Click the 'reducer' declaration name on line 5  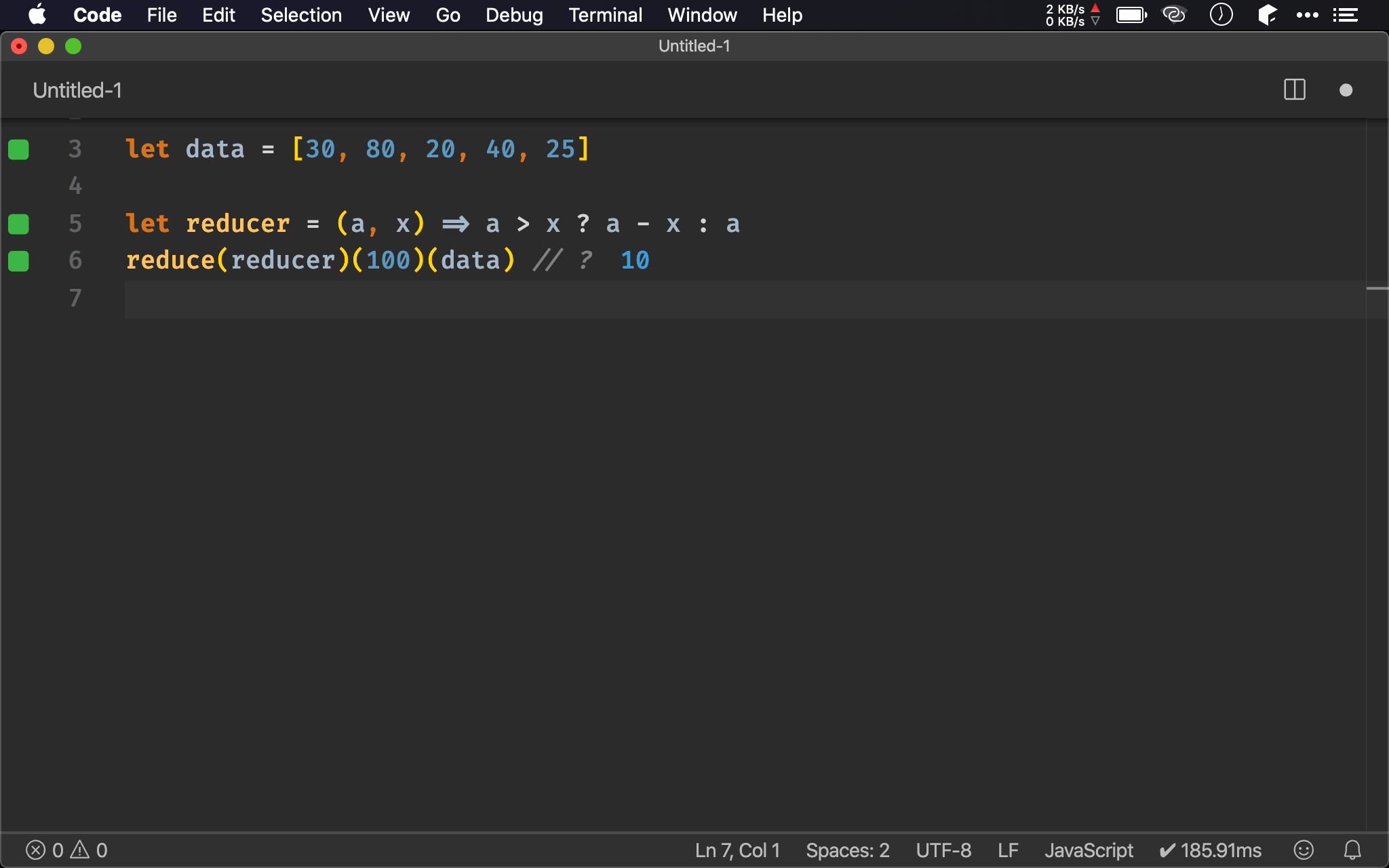click(237, 224)
